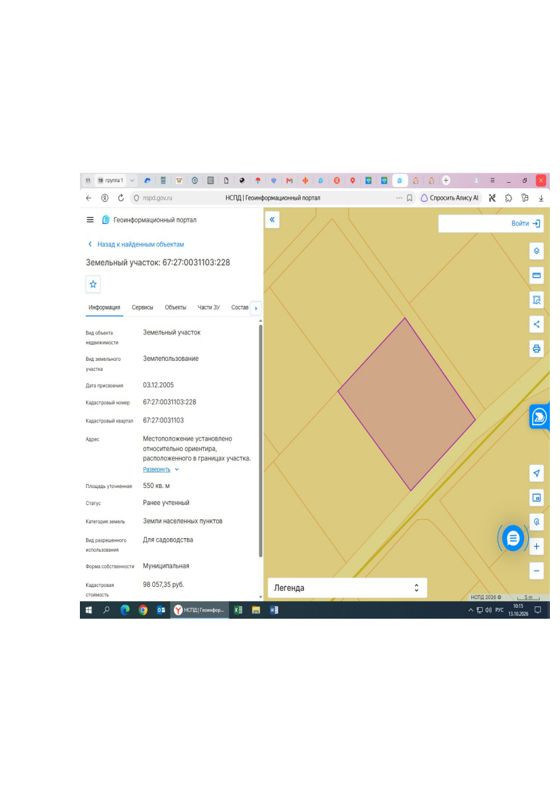The width and height of the screenshot is (560, 792).
Task: Click the date value 03.12.2005
Action: (158, 385)
